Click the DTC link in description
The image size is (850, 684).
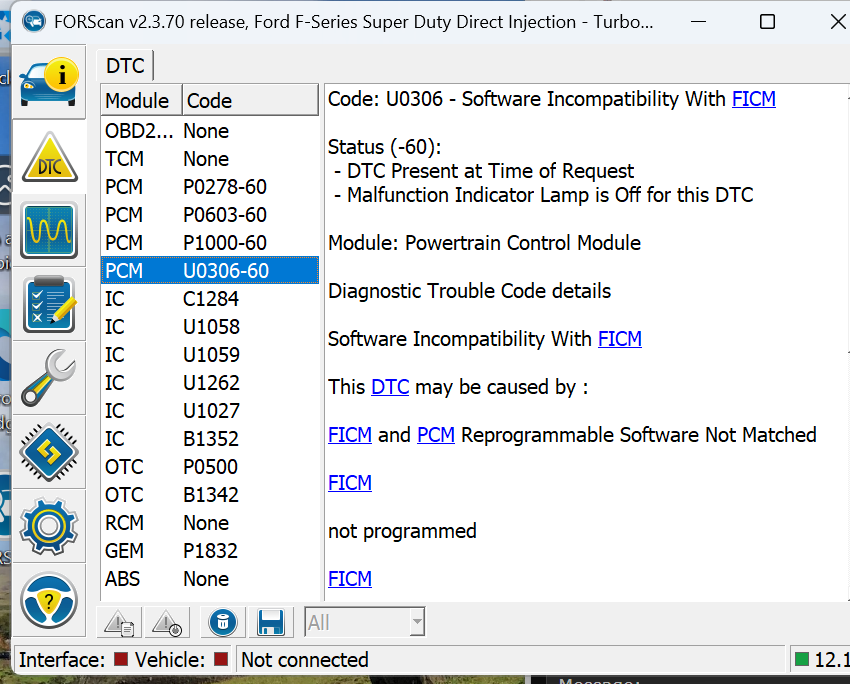pos(390,387)
